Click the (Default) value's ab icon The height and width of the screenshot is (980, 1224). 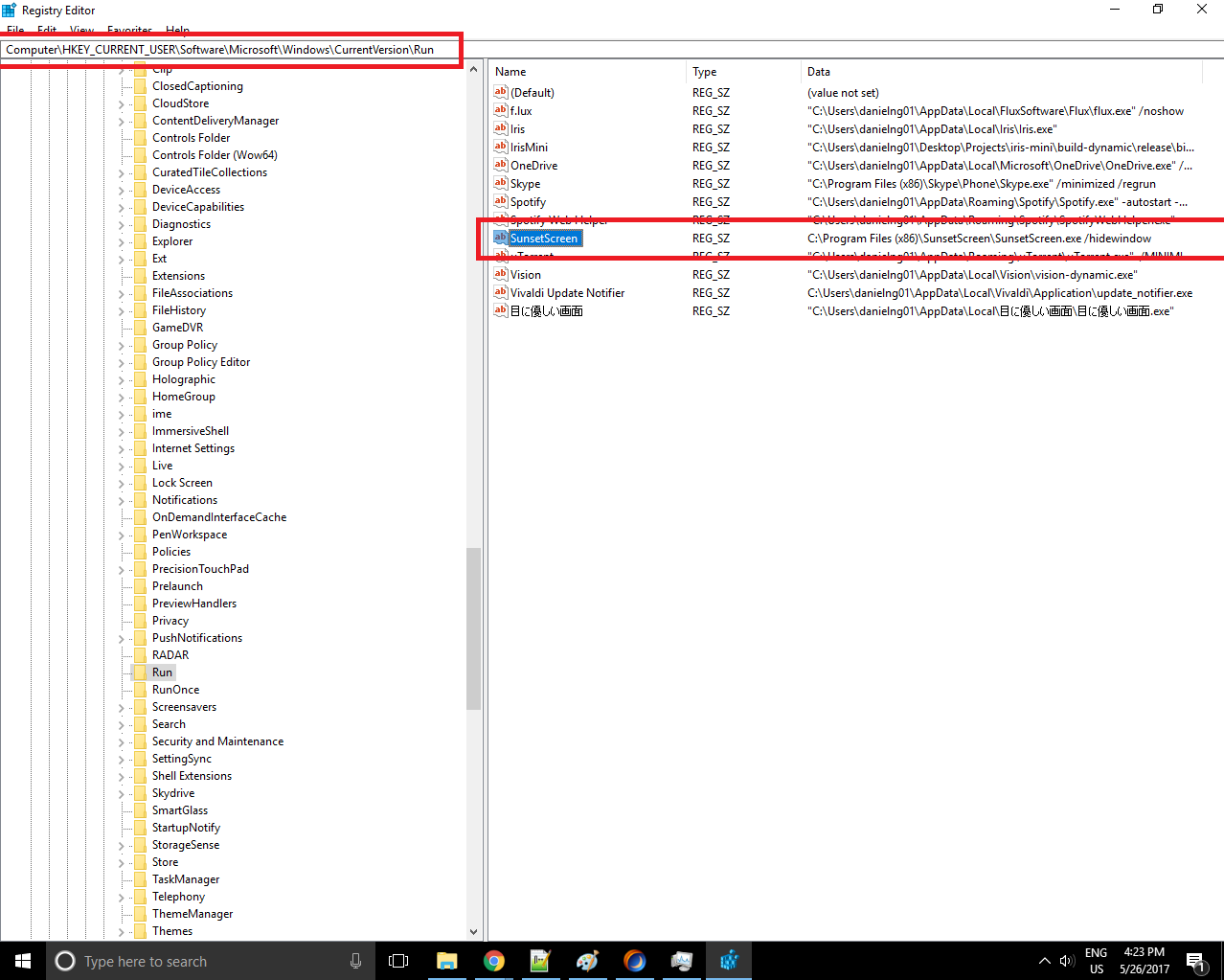pos(500,92)
